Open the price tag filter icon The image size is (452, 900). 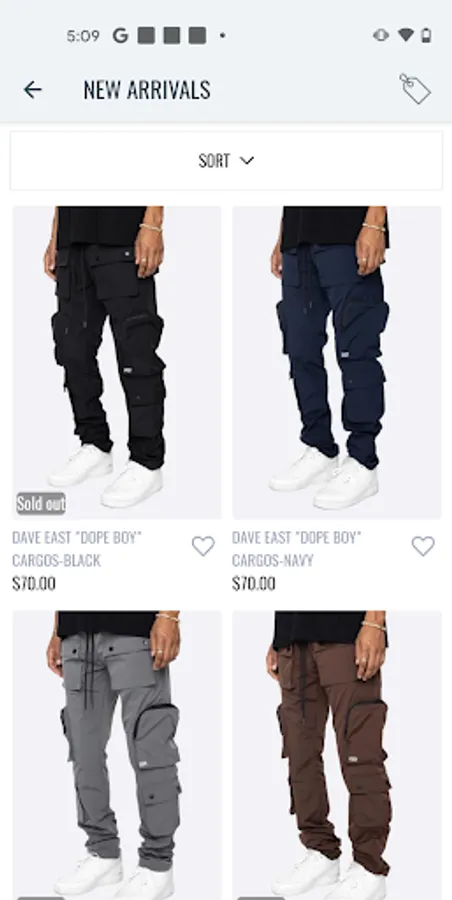coord(415,89)
